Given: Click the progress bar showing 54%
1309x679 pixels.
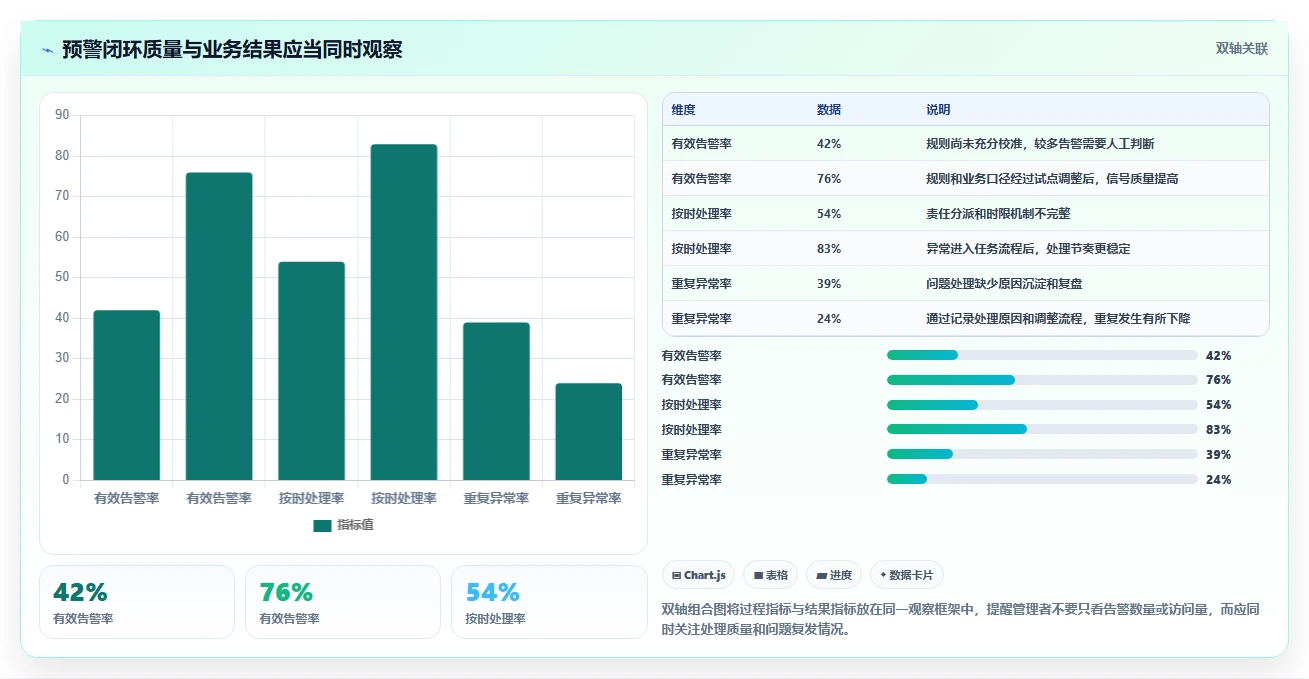Looking at the screenshot, I should point(1042,405).
